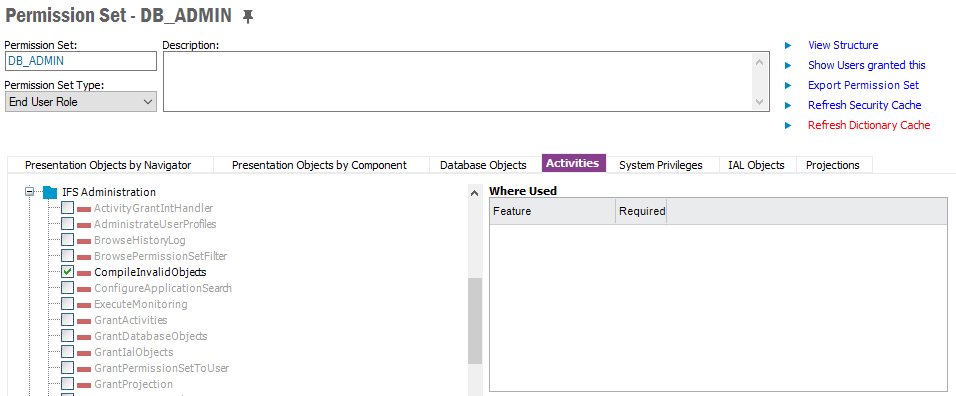
Task: Enable the GrantPermissionSetToUser checkbox
Action: click(68, 368)
